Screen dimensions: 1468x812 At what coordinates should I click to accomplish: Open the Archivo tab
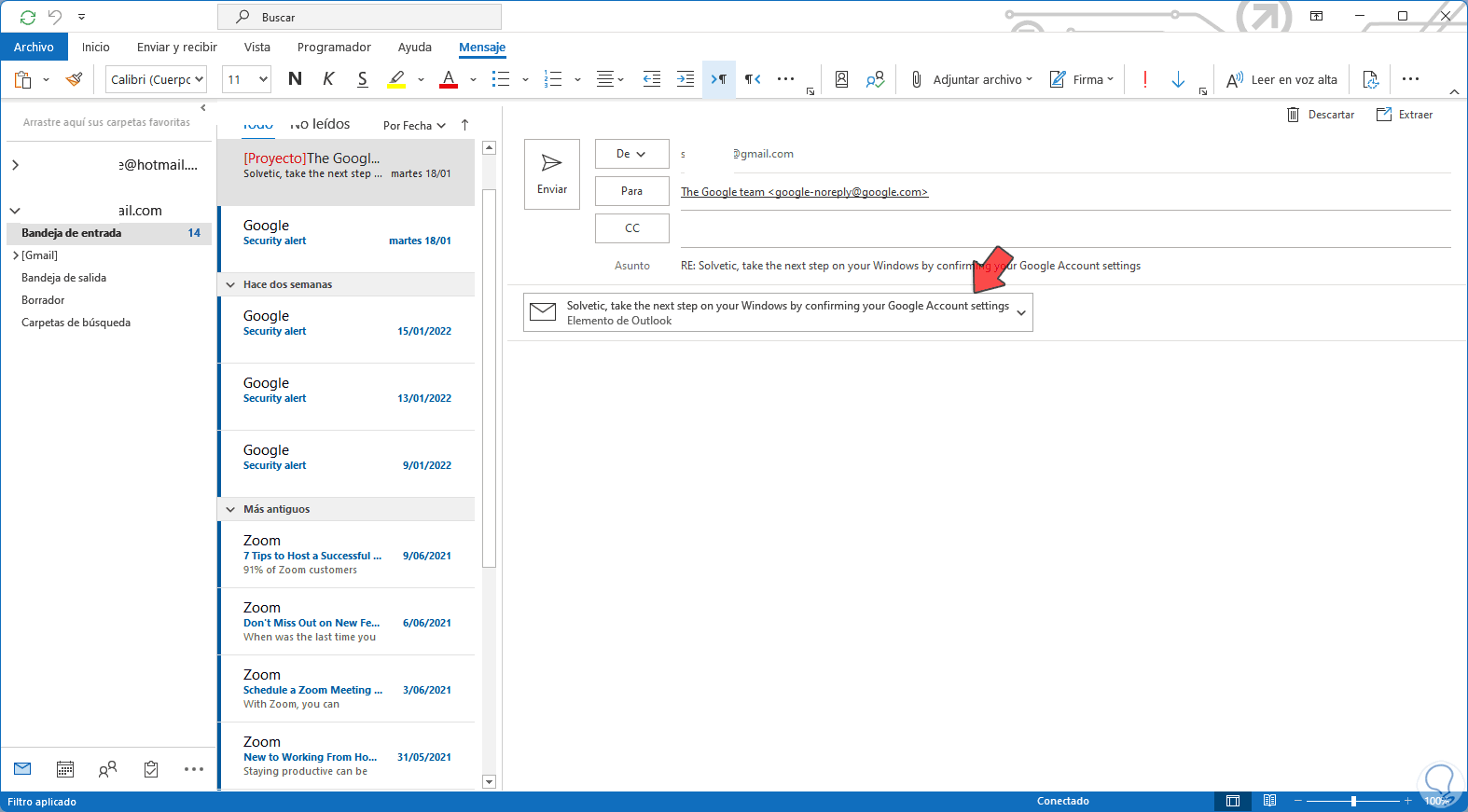pos(34,47)
